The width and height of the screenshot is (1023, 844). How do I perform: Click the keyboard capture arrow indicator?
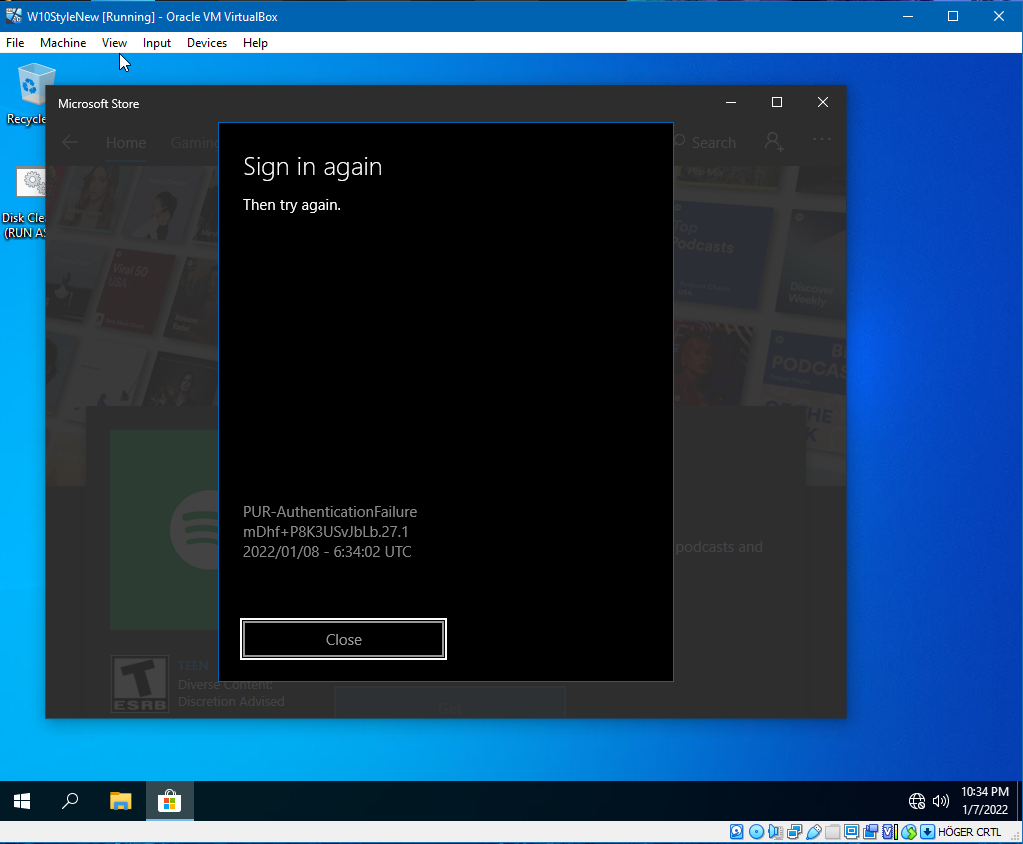pos(927,832)
